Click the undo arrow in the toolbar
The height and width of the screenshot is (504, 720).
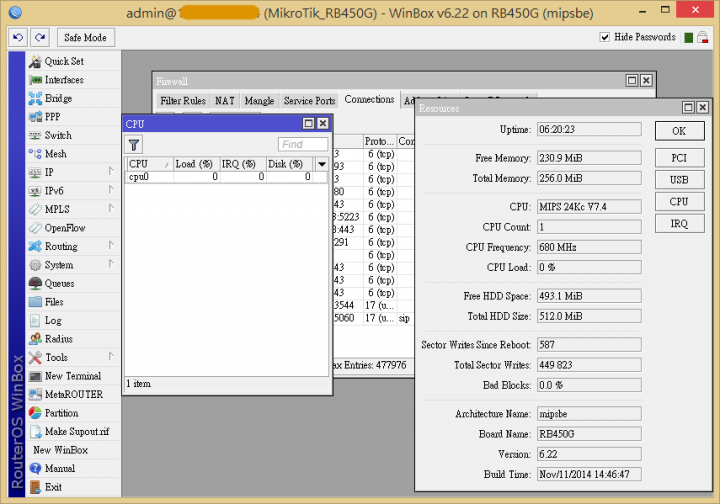[x=18, y=37]
